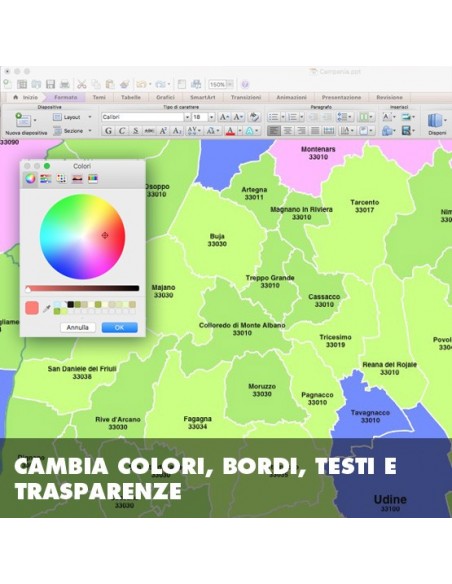Center text in Paragrafo group
The width and height of the screenshot is (452, 584).
[287, 131]
